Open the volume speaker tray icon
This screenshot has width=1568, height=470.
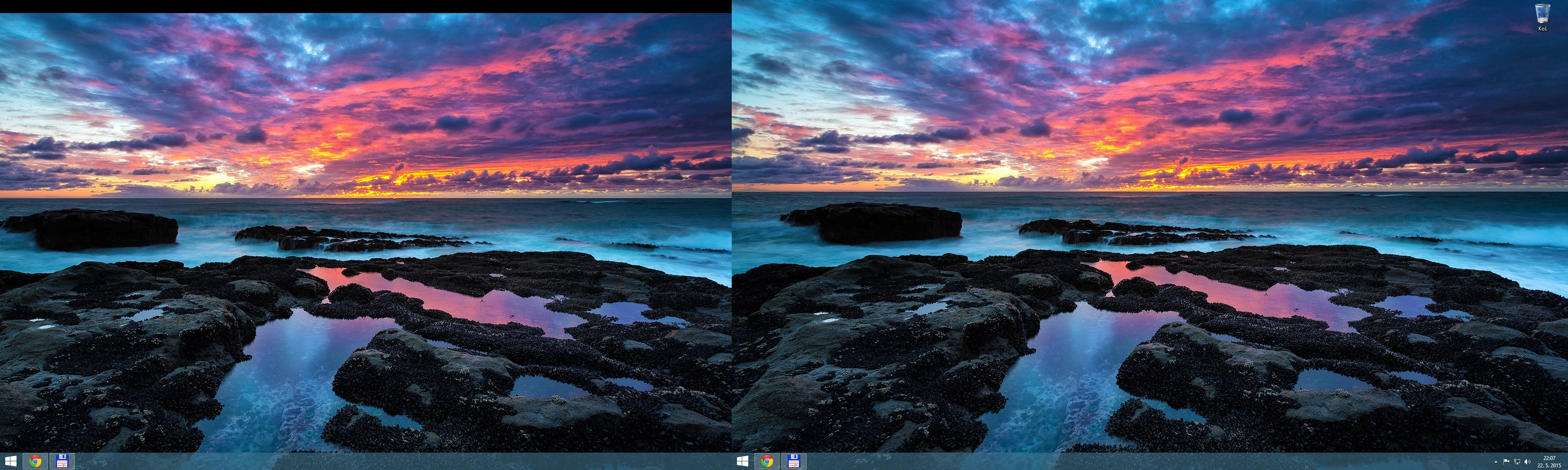point(1527,462)
